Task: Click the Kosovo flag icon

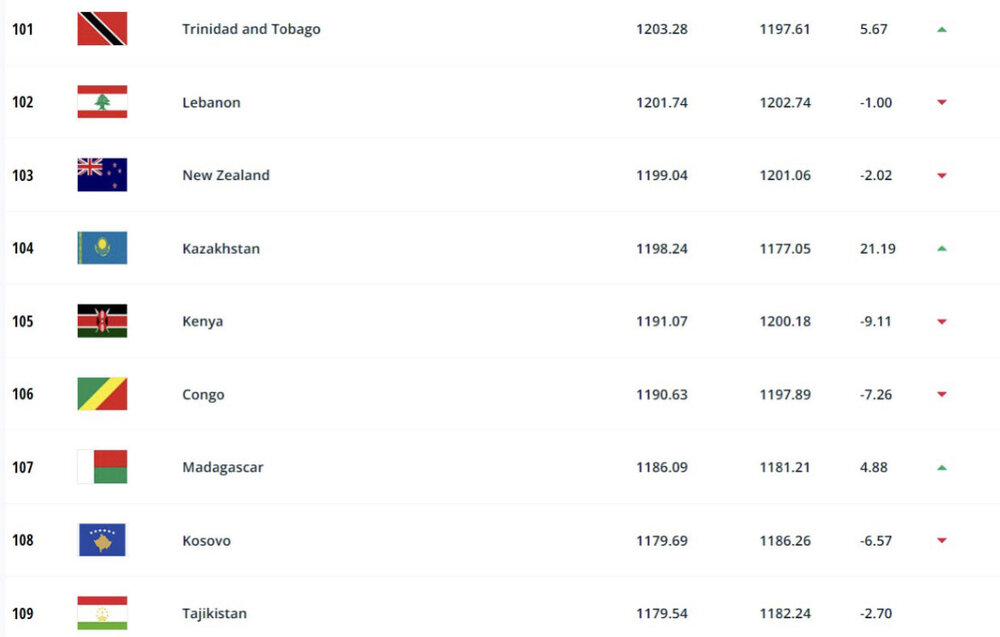Action: pyautogui.click(x=102, y=540)
